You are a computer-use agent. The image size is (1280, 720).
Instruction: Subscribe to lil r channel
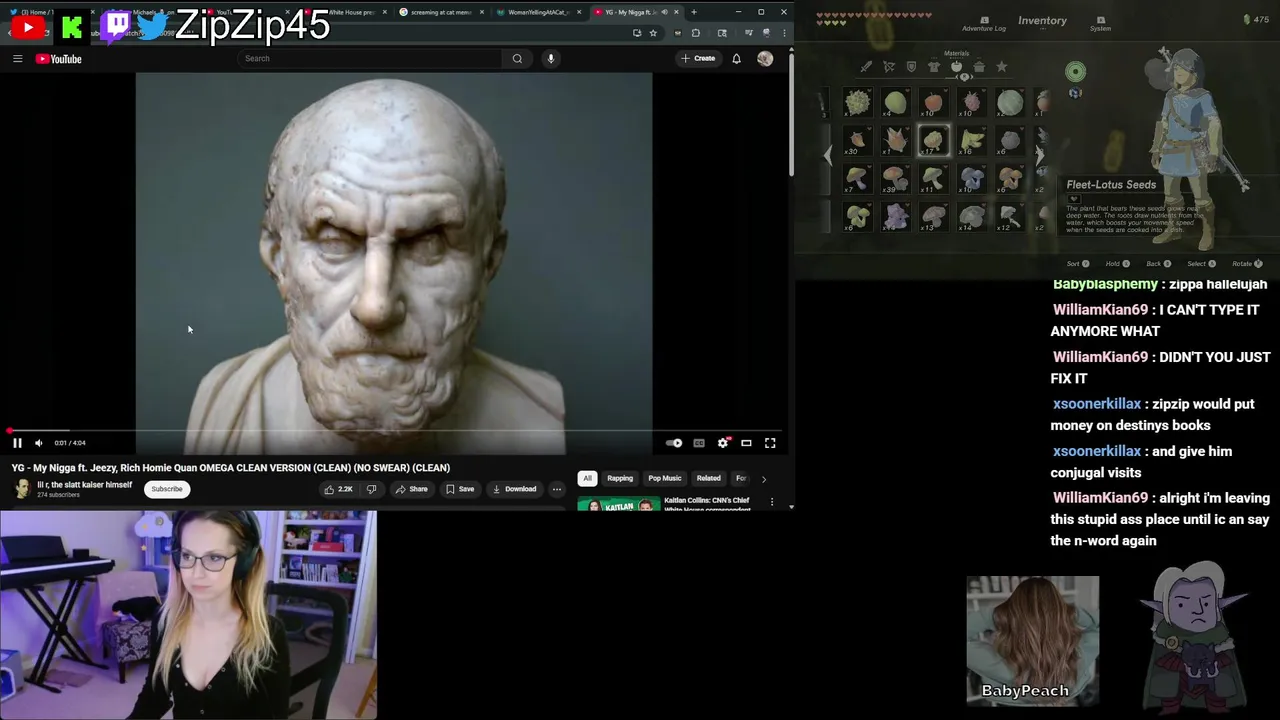167,489
